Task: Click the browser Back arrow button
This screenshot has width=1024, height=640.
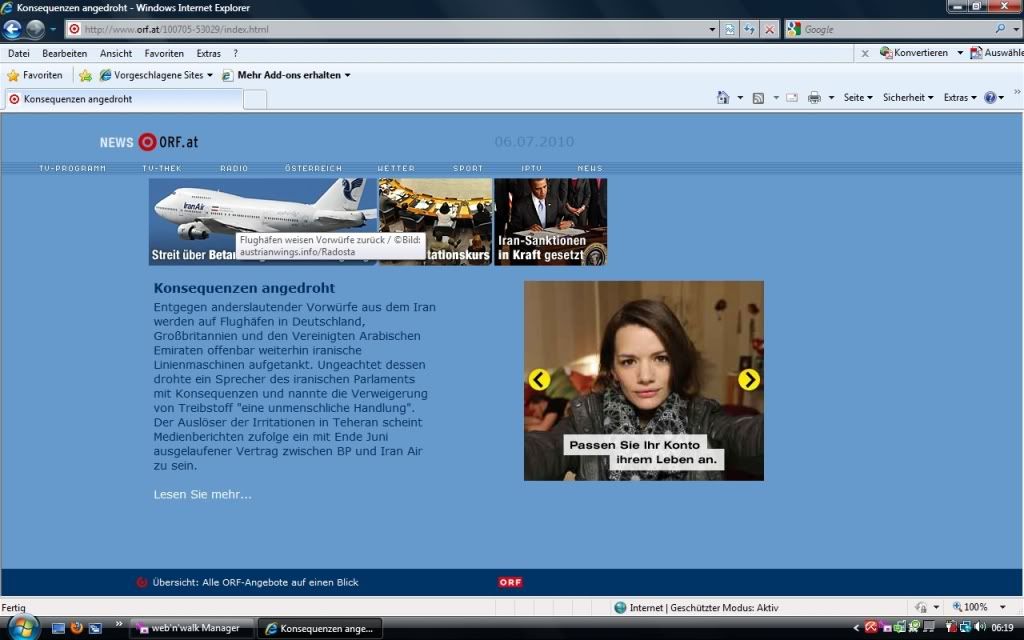Action: click(13, 29)
